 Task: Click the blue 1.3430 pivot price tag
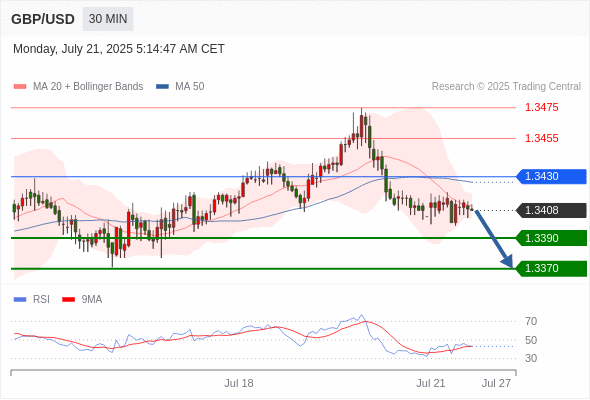(x=552, y=176)
